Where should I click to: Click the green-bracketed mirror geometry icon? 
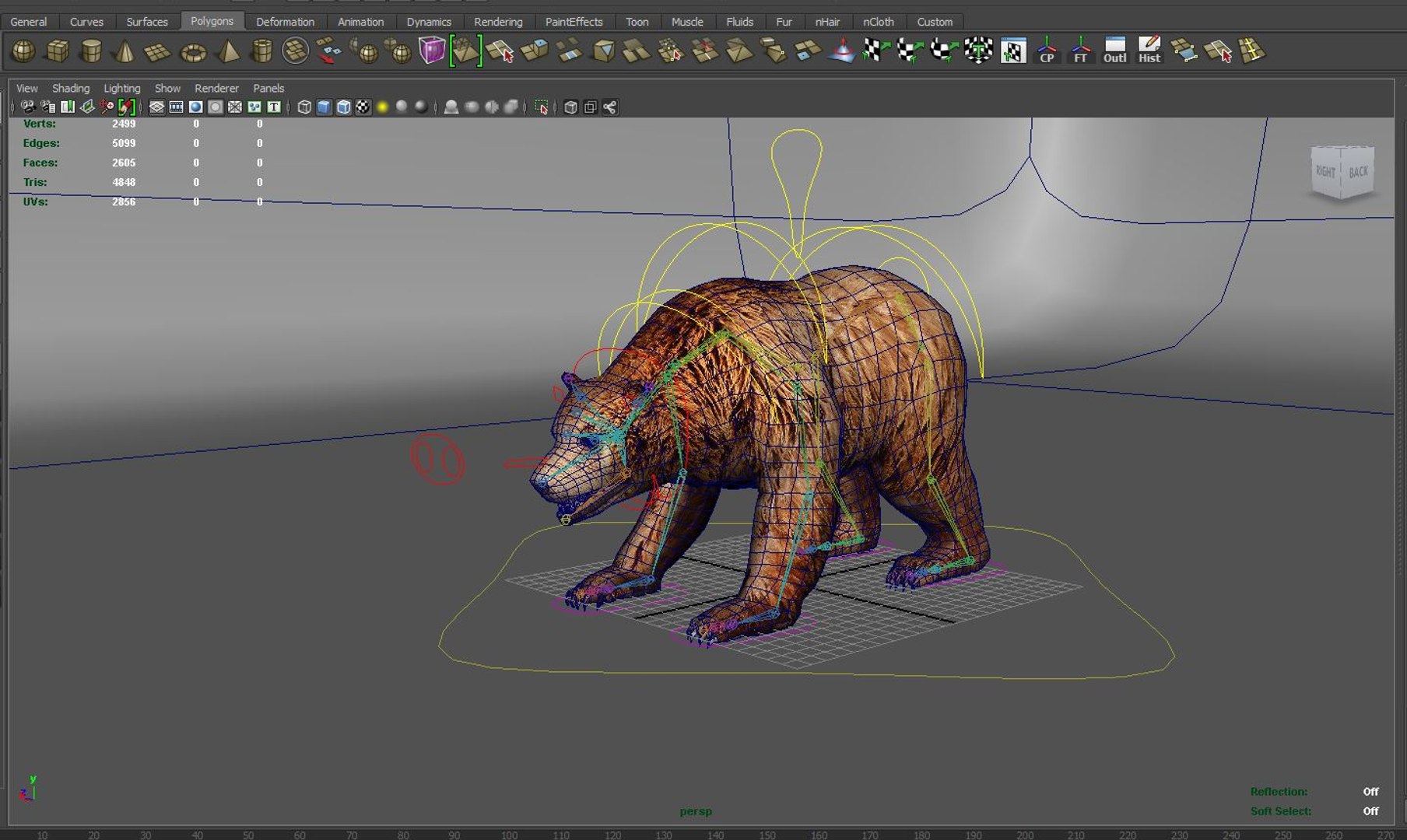(466, 51)
